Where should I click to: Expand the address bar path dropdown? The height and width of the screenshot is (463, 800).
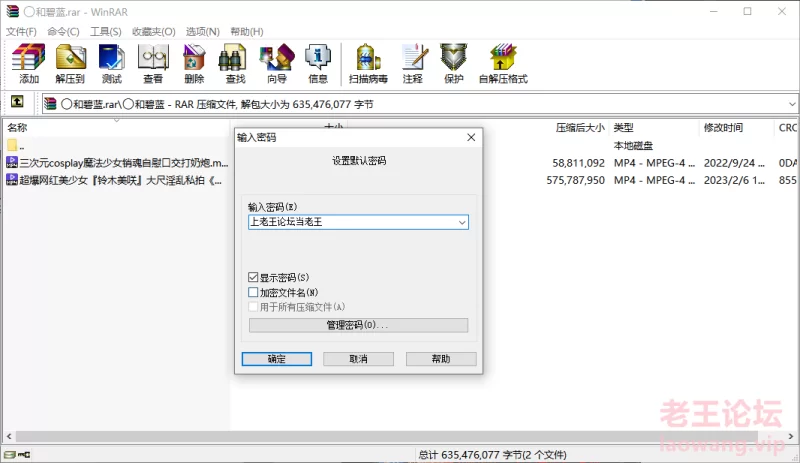click(x=792, y=104)
